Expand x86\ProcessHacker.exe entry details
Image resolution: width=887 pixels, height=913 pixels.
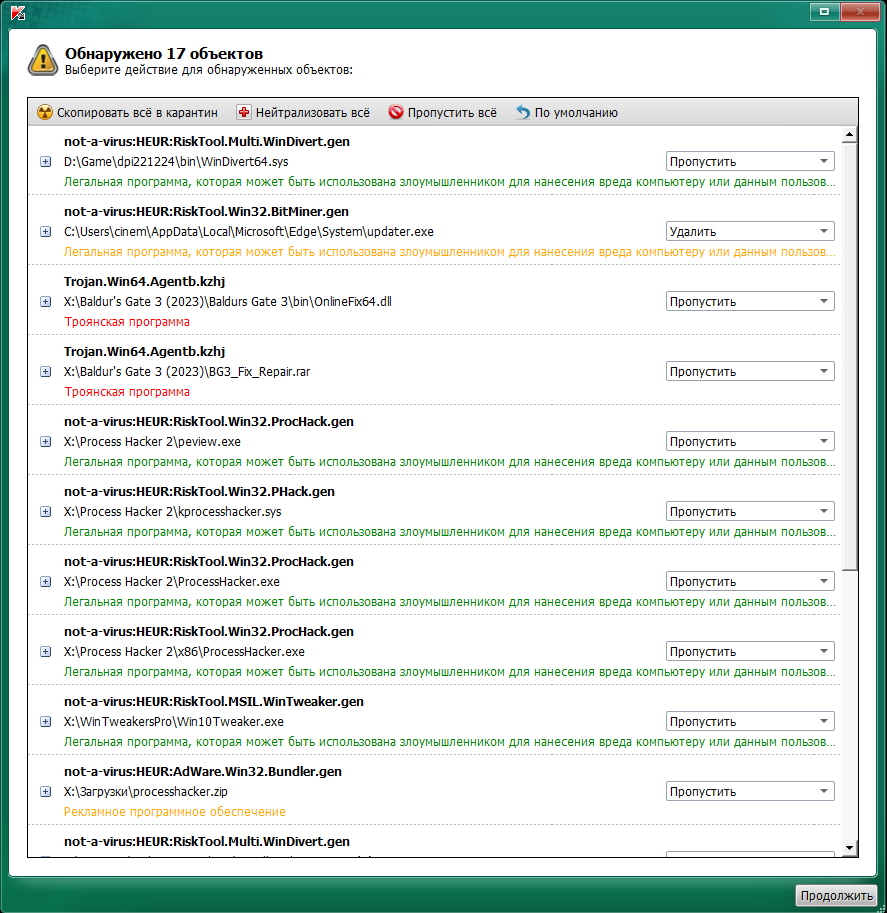point(45,652)
